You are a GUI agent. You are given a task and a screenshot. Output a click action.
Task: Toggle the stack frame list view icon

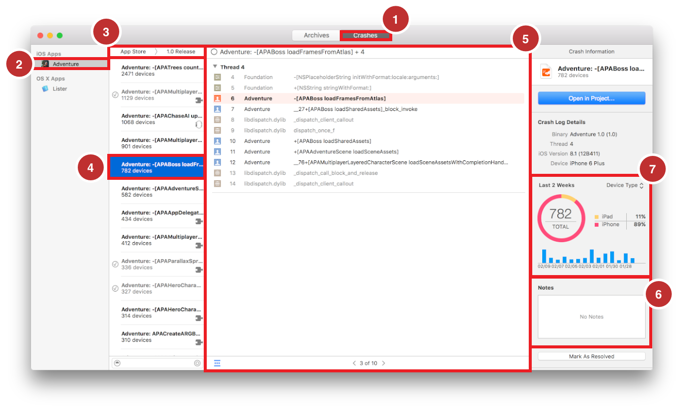pos(217,363)
